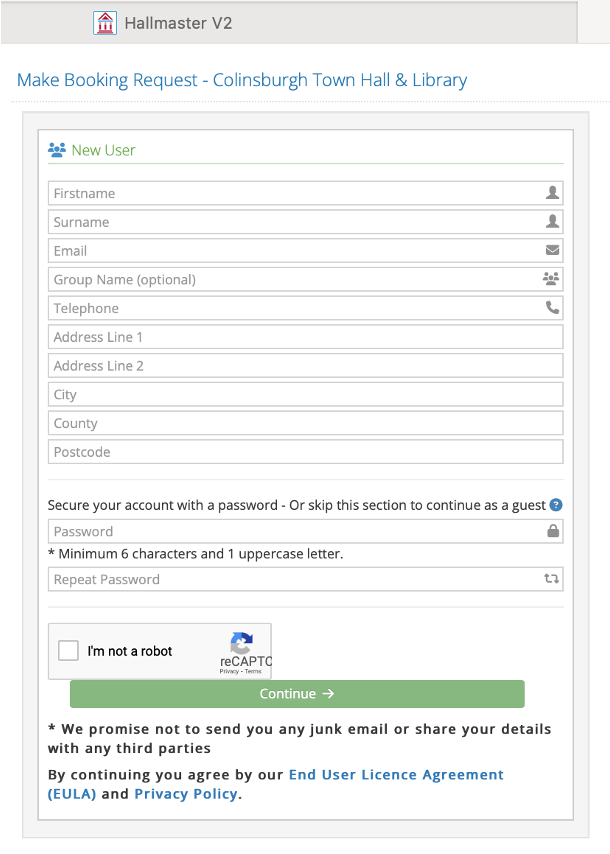This screenshot has height=854, width=610.
Task: Click the New User people icon
Action: (x=57, y=150)
